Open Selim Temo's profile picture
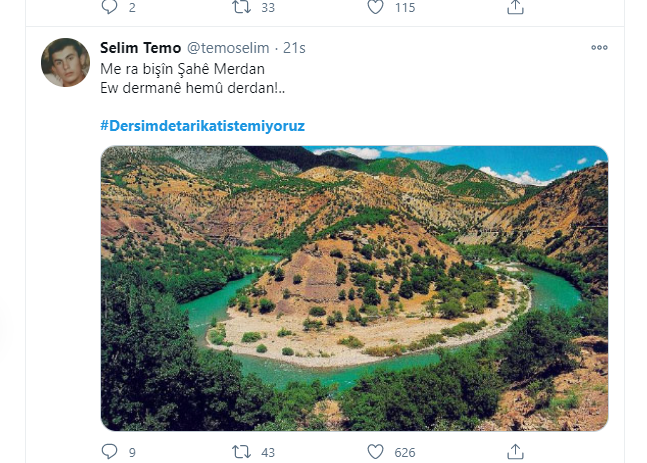Viewport: 647px width, 463px height. tap(66, 62)
